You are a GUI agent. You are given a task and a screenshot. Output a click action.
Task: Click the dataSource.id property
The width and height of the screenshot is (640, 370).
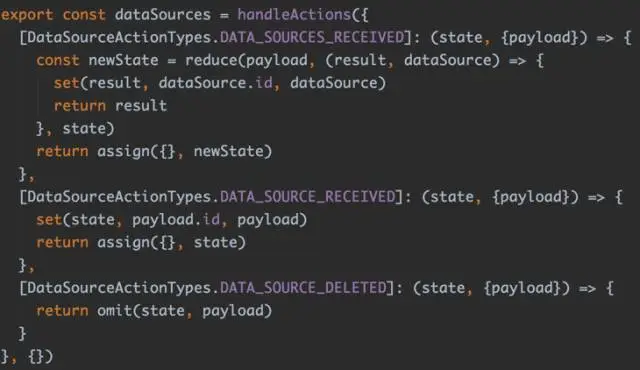tap(215, 83)
